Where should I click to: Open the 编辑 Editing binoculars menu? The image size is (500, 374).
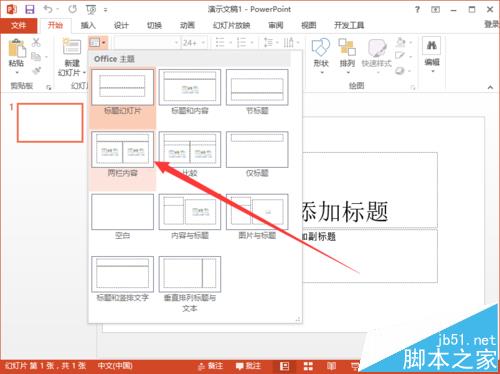pyautogui.click(x=432, y=55)
